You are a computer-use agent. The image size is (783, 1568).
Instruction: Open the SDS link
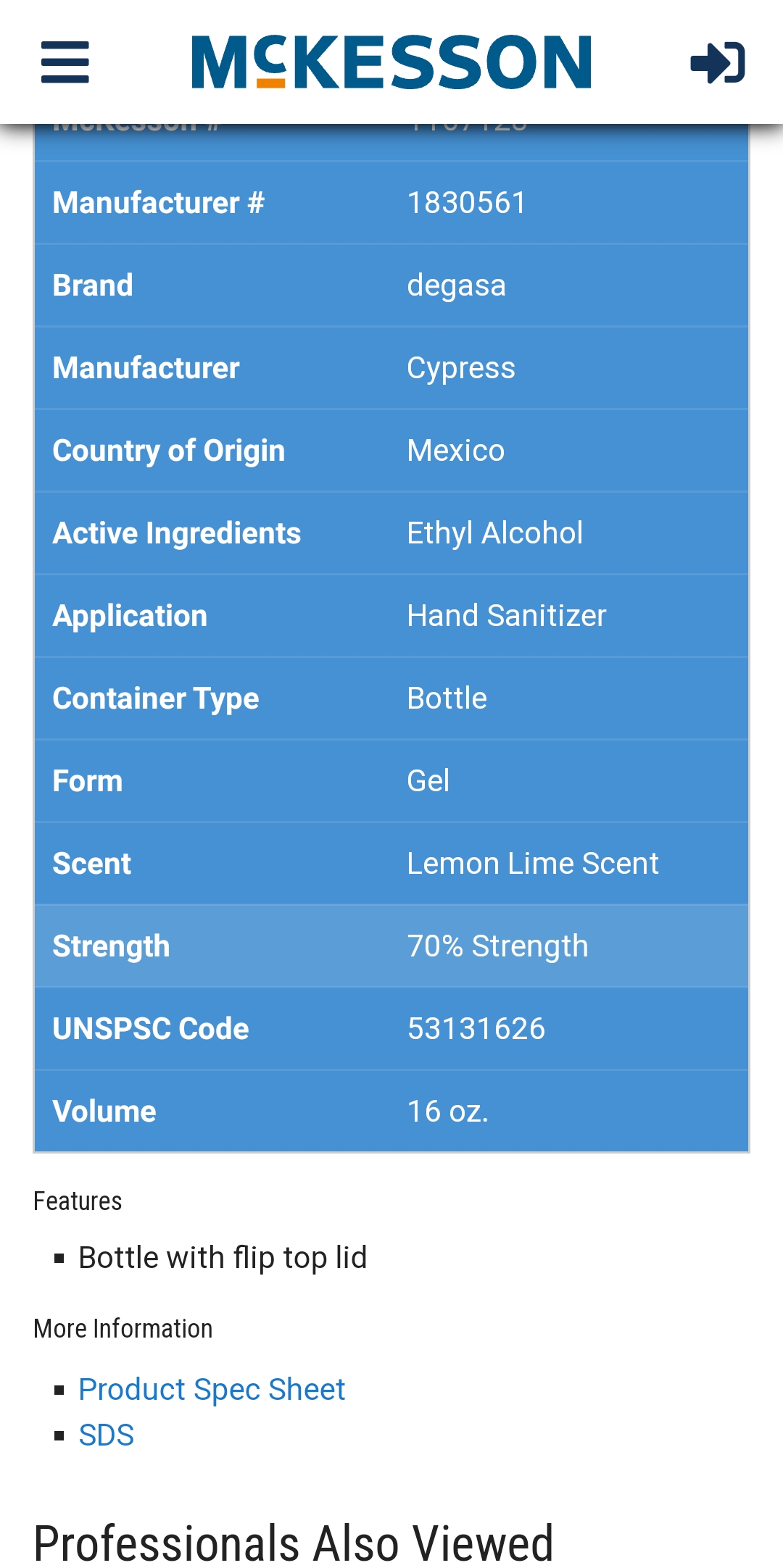(107, 1435)
